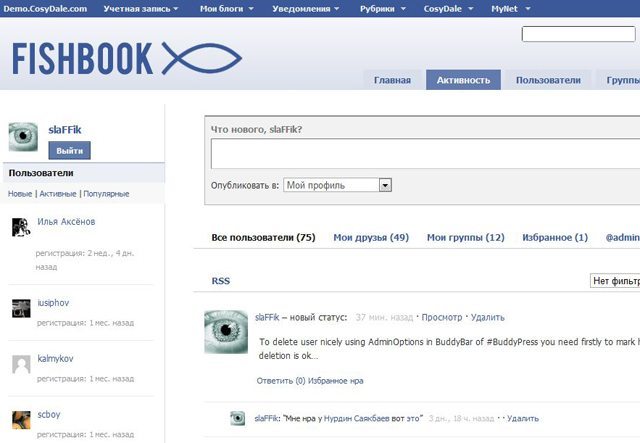Open slaFFik profile name link in sidebar
The width and height of the screenshot is (640, 443).
coord(65,130)
